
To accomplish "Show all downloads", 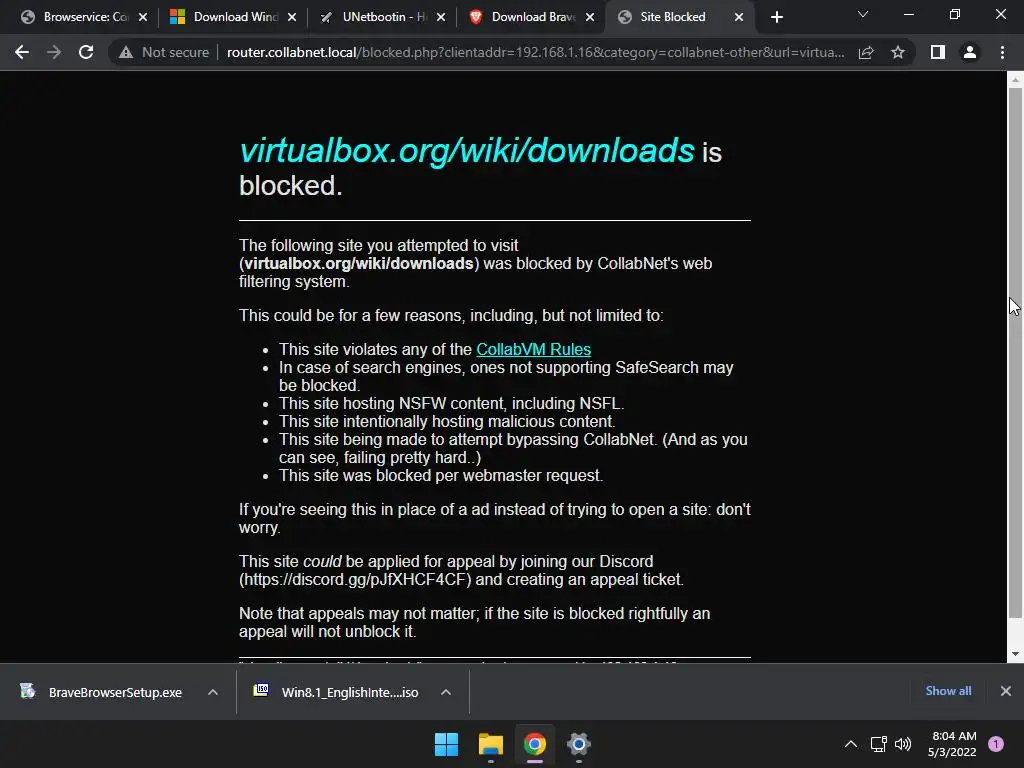I will click(x=948, y=691).
